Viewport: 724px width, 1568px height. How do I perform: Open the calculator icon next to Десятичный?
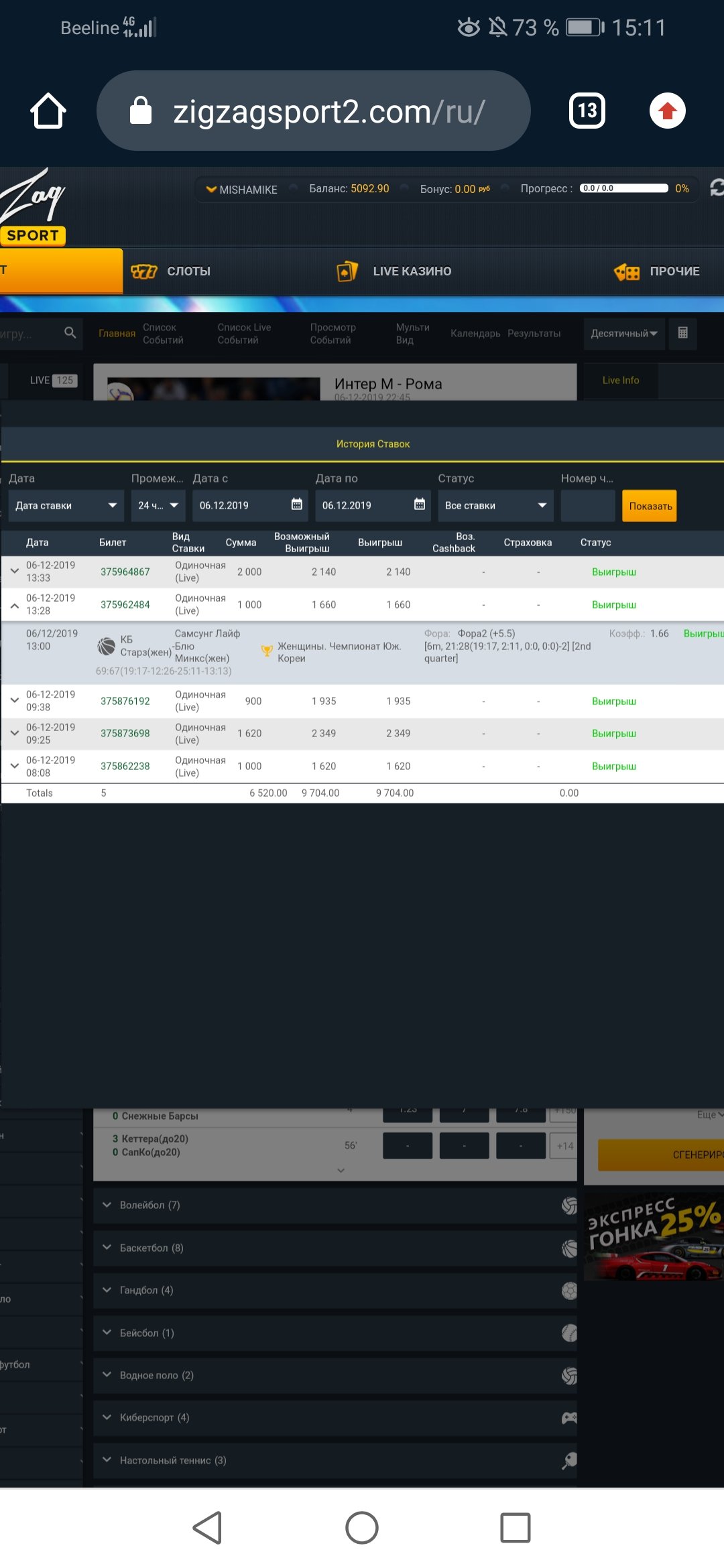point(682,333)
